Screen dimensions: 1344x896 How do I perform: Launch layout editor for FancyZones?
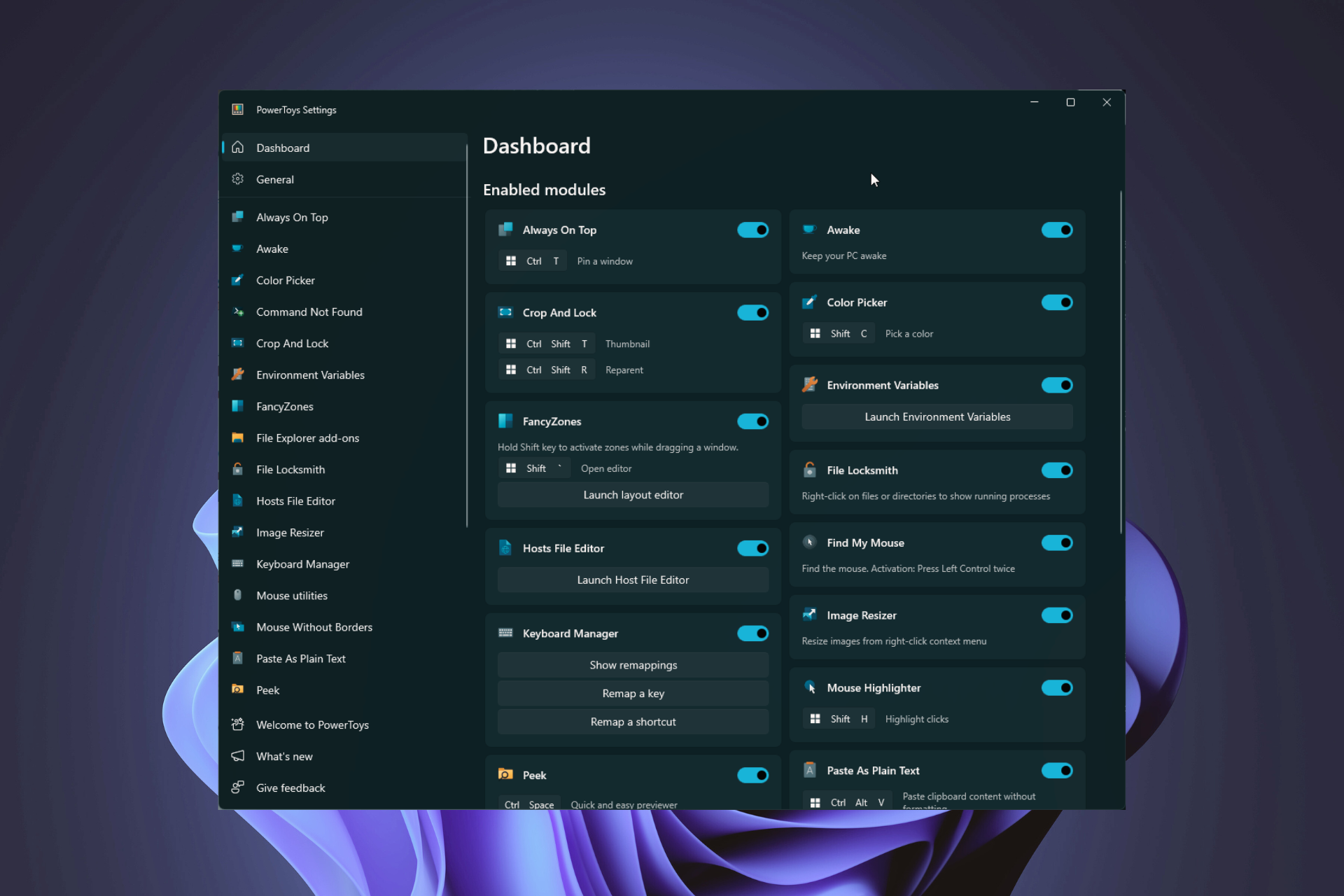click(633, 495)
